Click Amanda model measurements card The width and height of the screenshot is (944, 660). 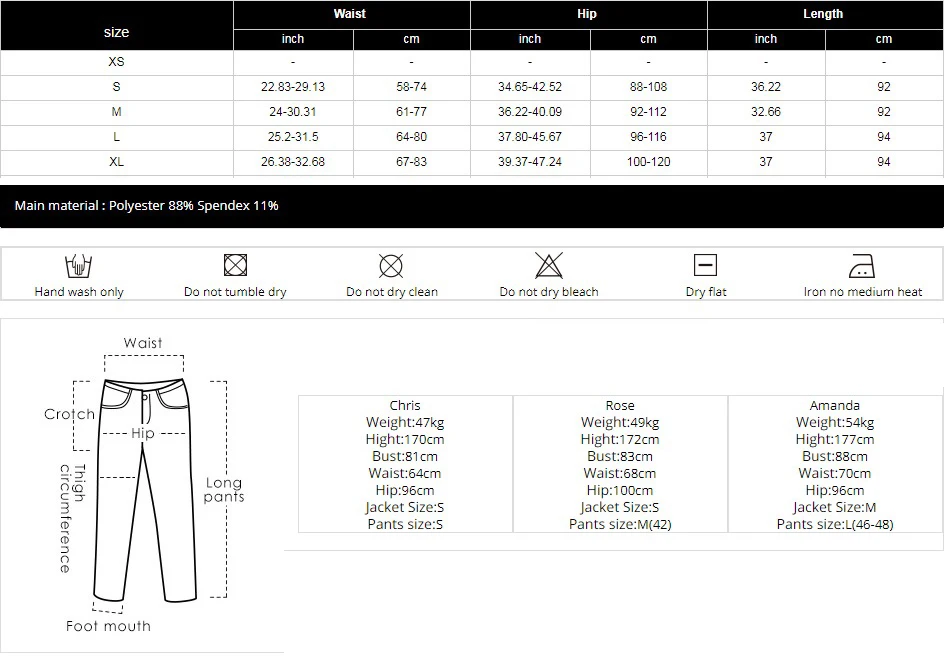coord(835,464)
